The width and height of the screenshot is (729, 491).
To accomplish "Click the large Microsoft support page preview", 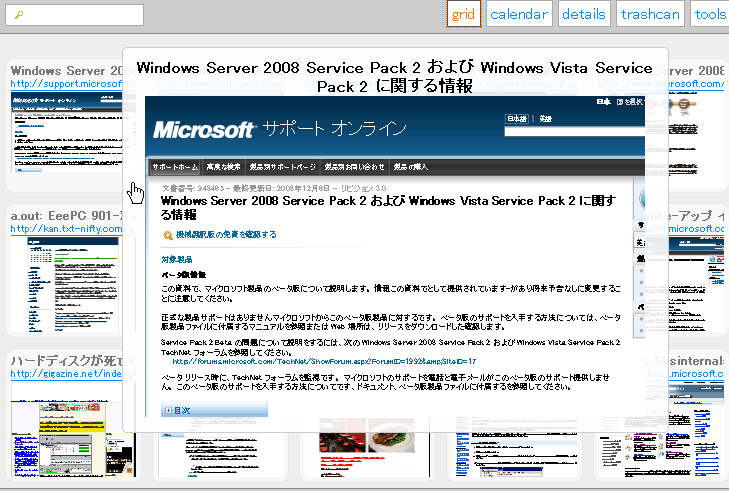I will tap(395, 257).
